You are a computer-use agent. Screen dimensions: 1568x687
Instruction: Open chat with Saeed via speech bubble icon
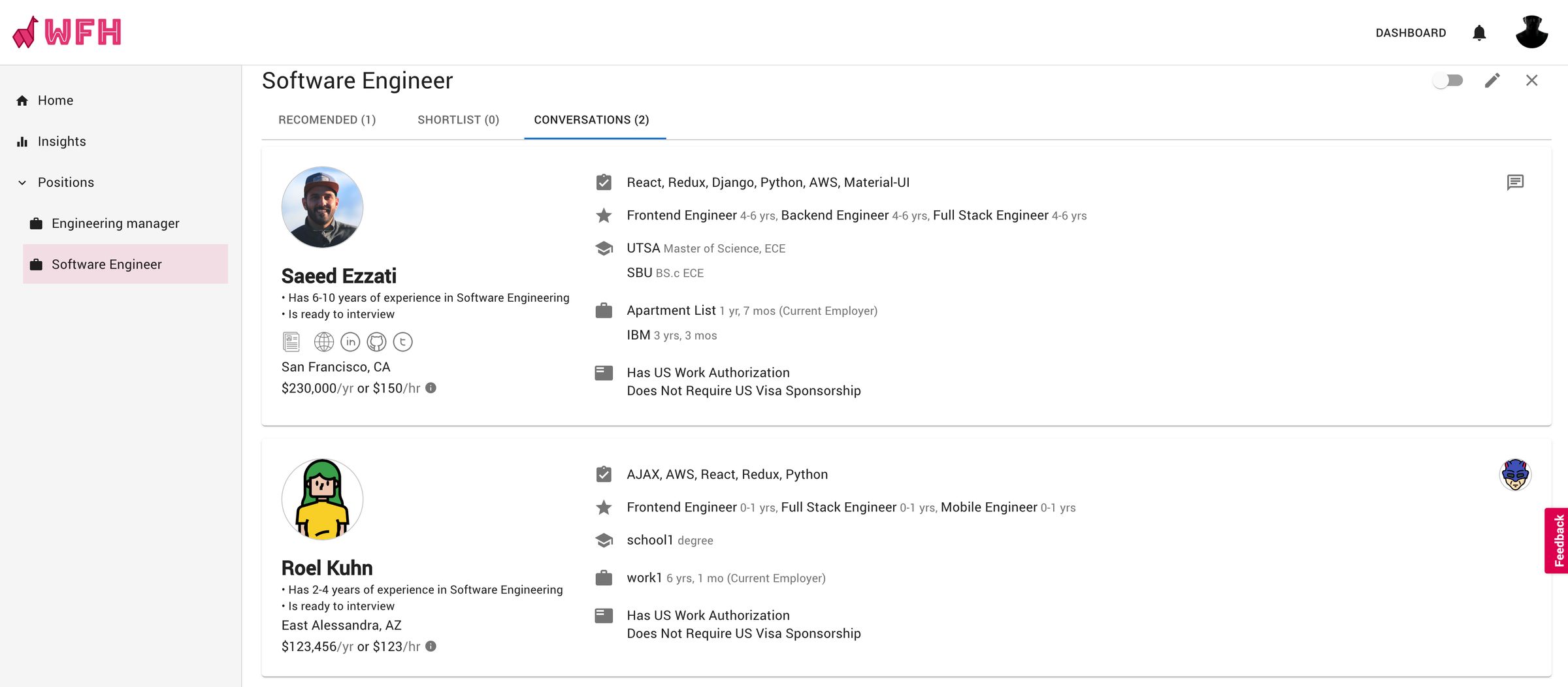click(1514, 182)
